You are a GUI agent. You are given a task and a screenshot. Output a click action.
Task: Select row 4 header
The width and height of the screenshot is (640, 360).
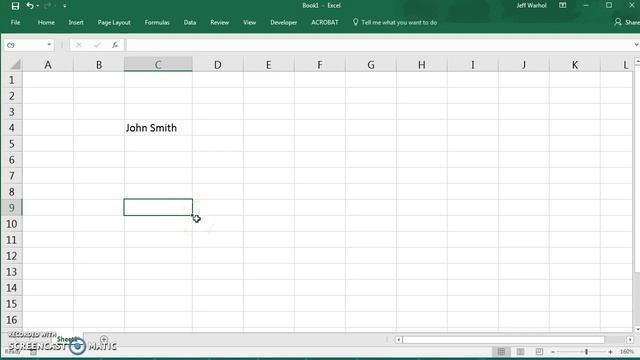tap(11, 128)
